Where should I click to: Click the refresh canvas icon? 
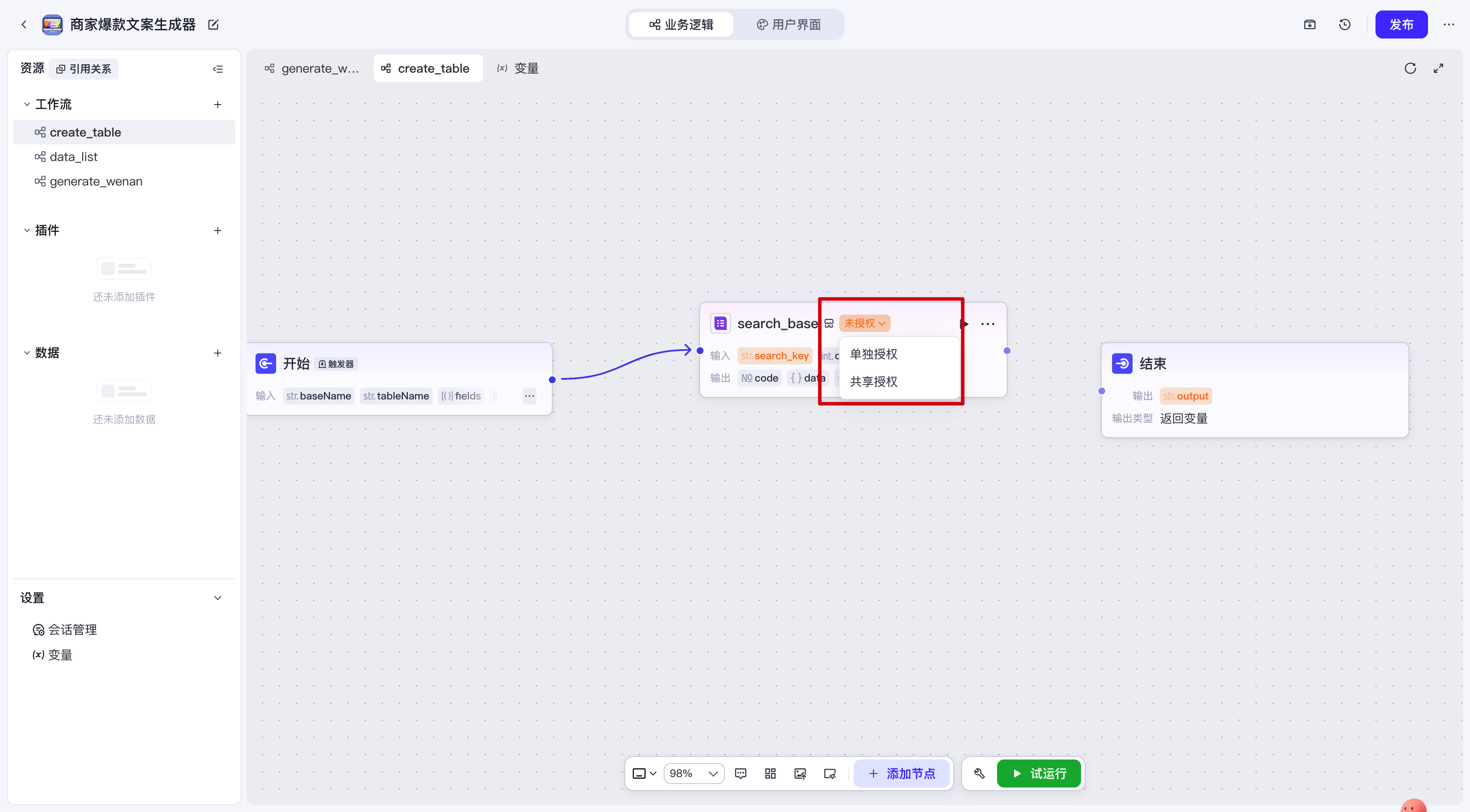coord(1410,69)
